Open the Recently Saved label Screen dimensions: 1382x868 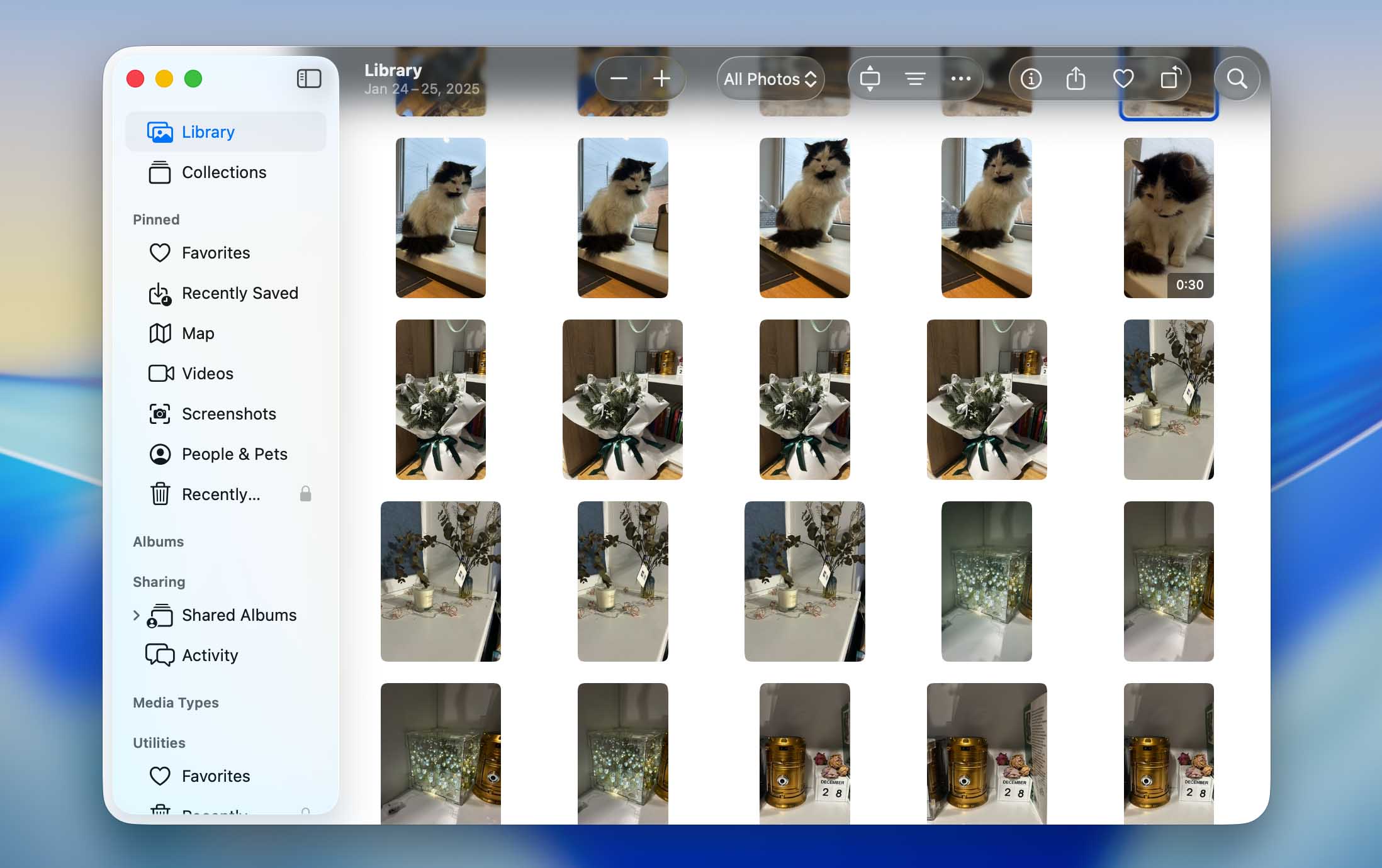[240, 293]
